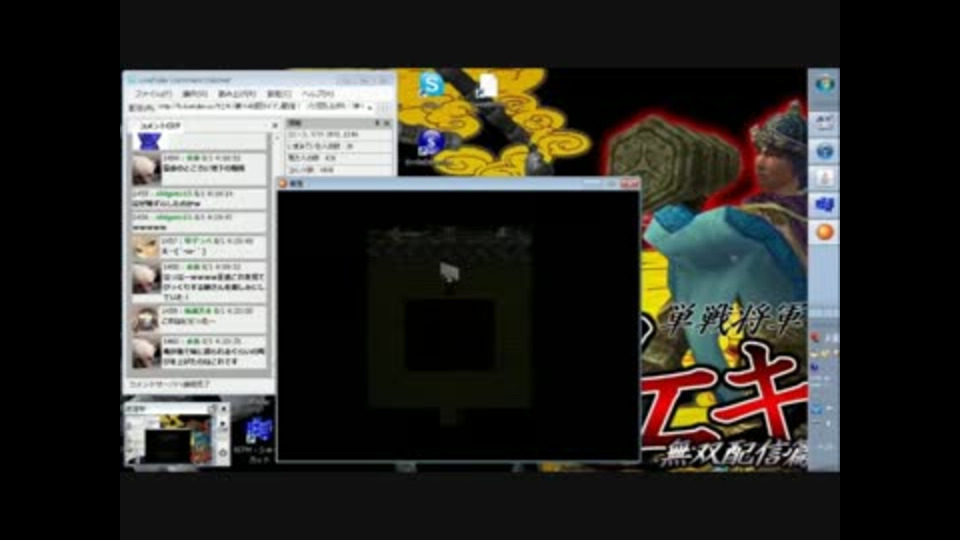Select the white document file icon on the desktop
Screen dimensions: 960x540
click(487, 86)
